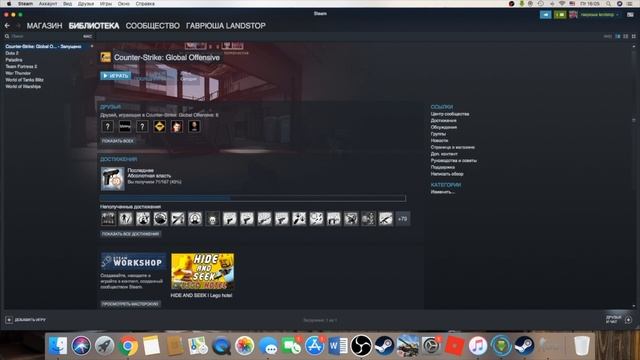
Task: Click the search magnifier icon in library
Action: (x=7, y=36)
